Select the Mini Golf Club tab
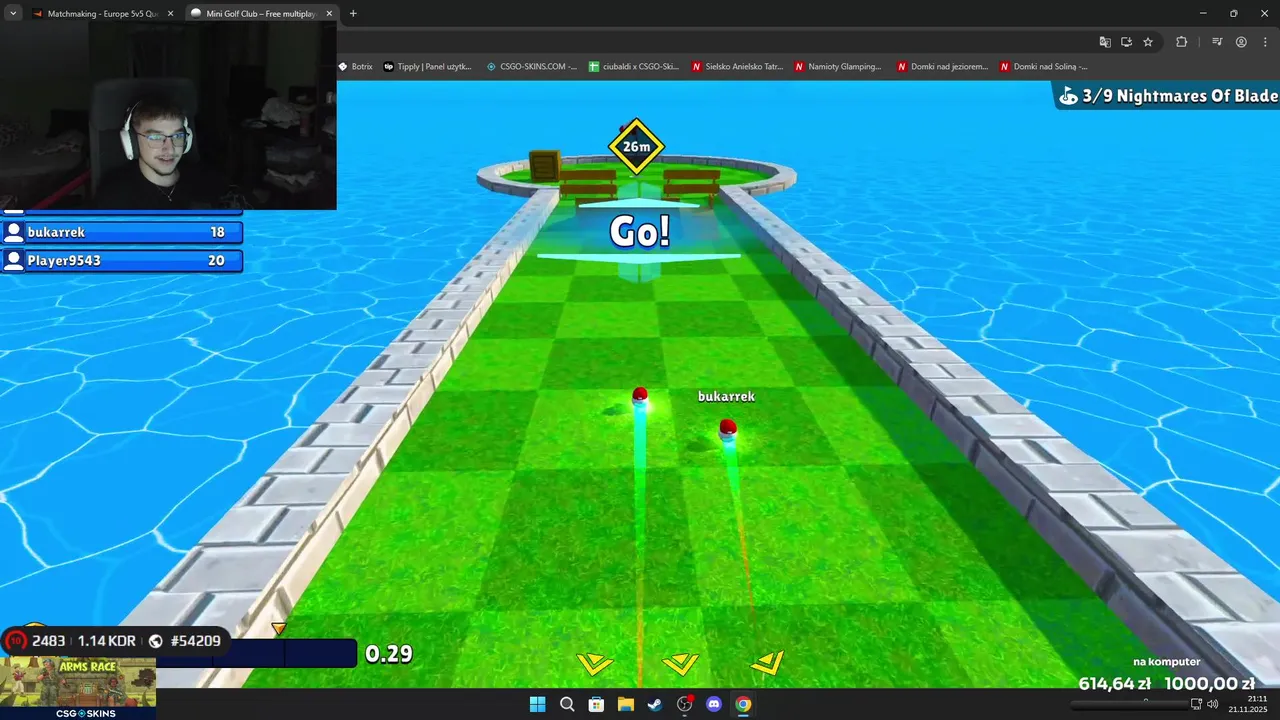Viewport: 1280px width, 720px height. coord(262,14)
